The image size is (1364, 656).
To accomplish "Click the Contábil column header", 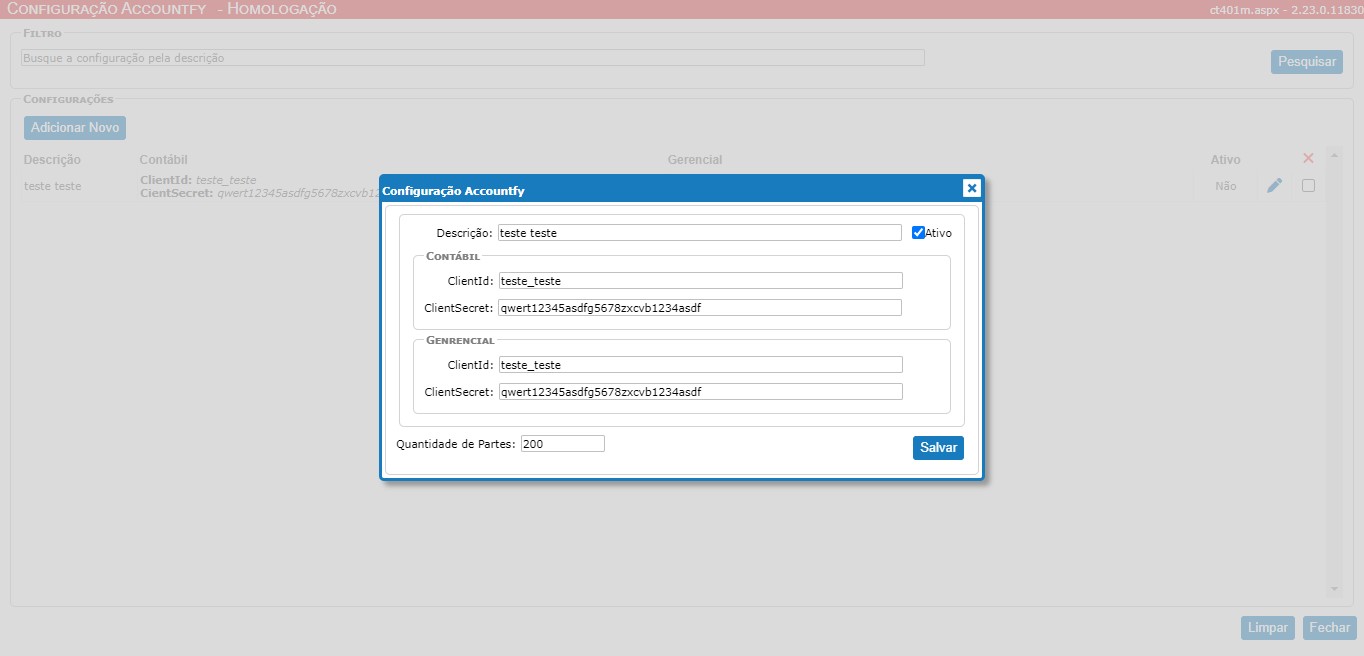I will pos(164,160).
